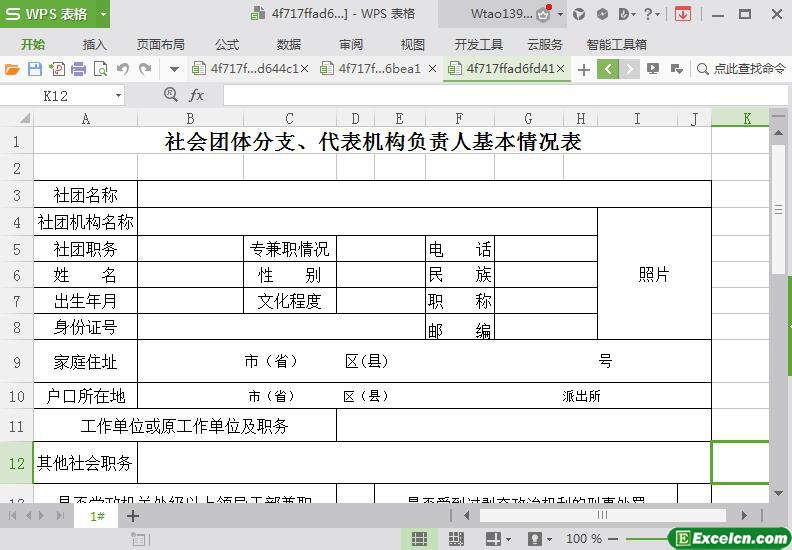This screenshot has width=792, height=550.
Task: Open the tab list dropdown icon
Action: [x=676, y=69]
